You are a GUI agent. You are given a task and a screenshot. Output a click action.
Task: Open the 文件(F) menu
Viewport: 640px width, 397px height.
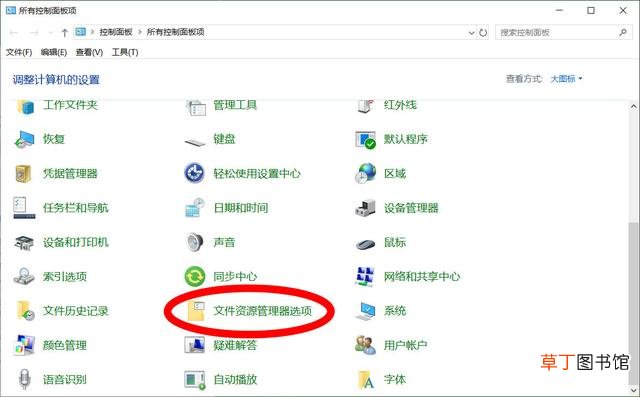[19, 52]
